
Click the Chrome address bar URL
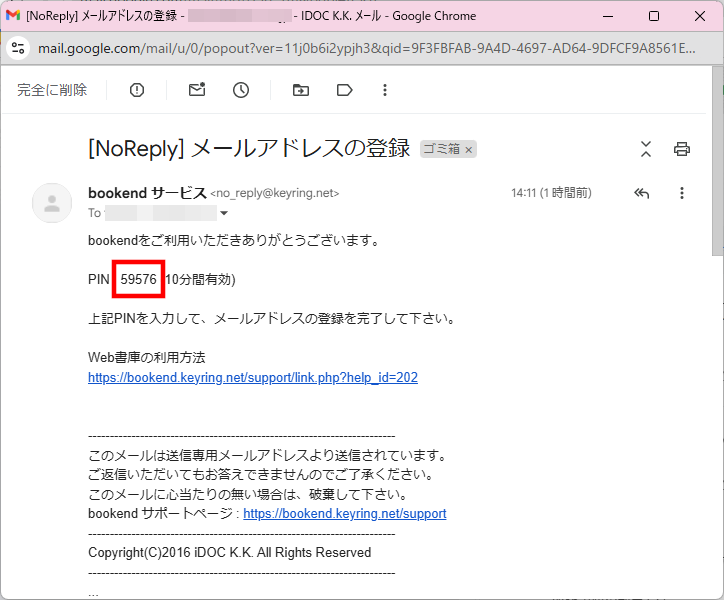click(367, 48)
